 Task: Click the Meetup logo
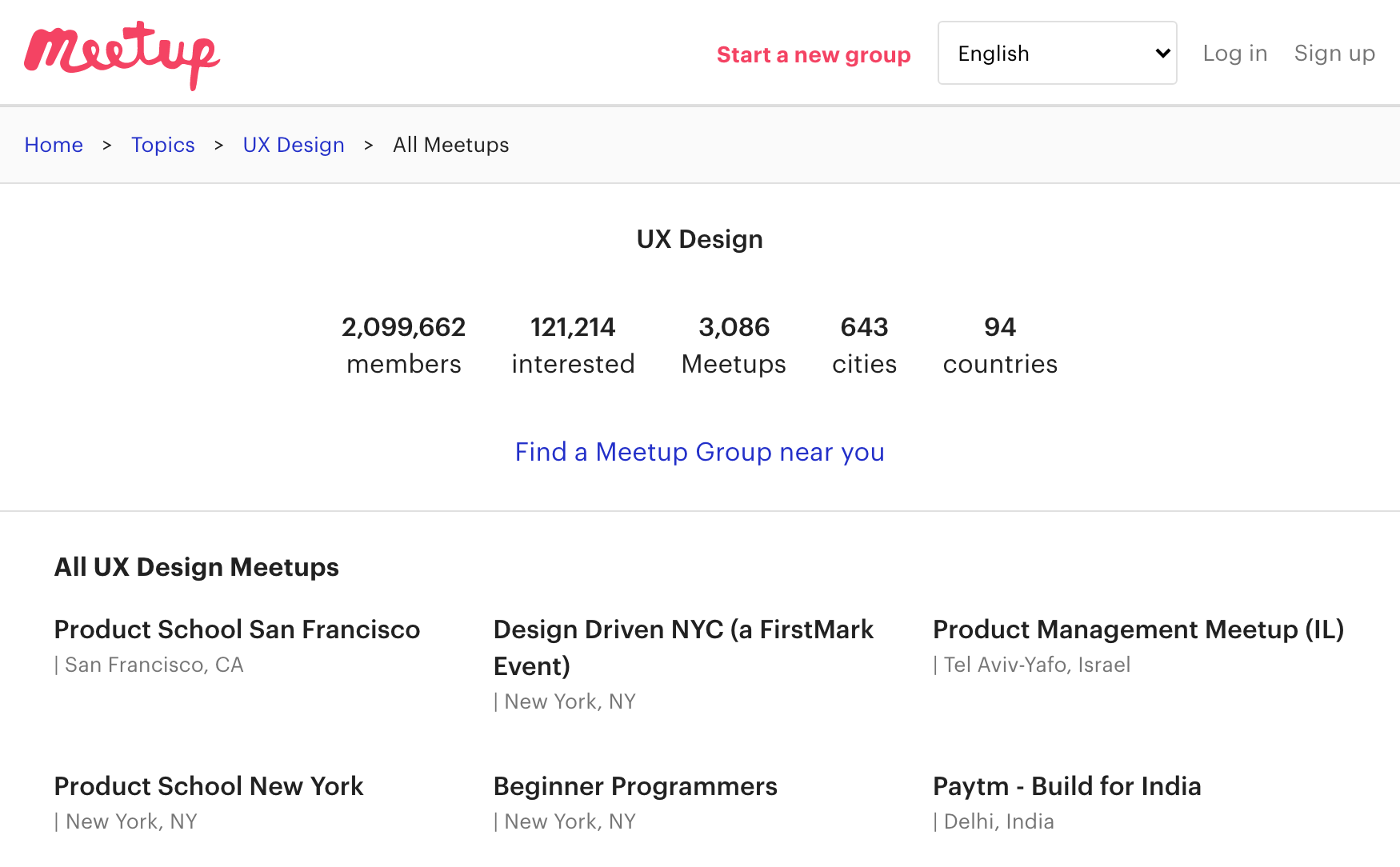click(x=122, y=54)
